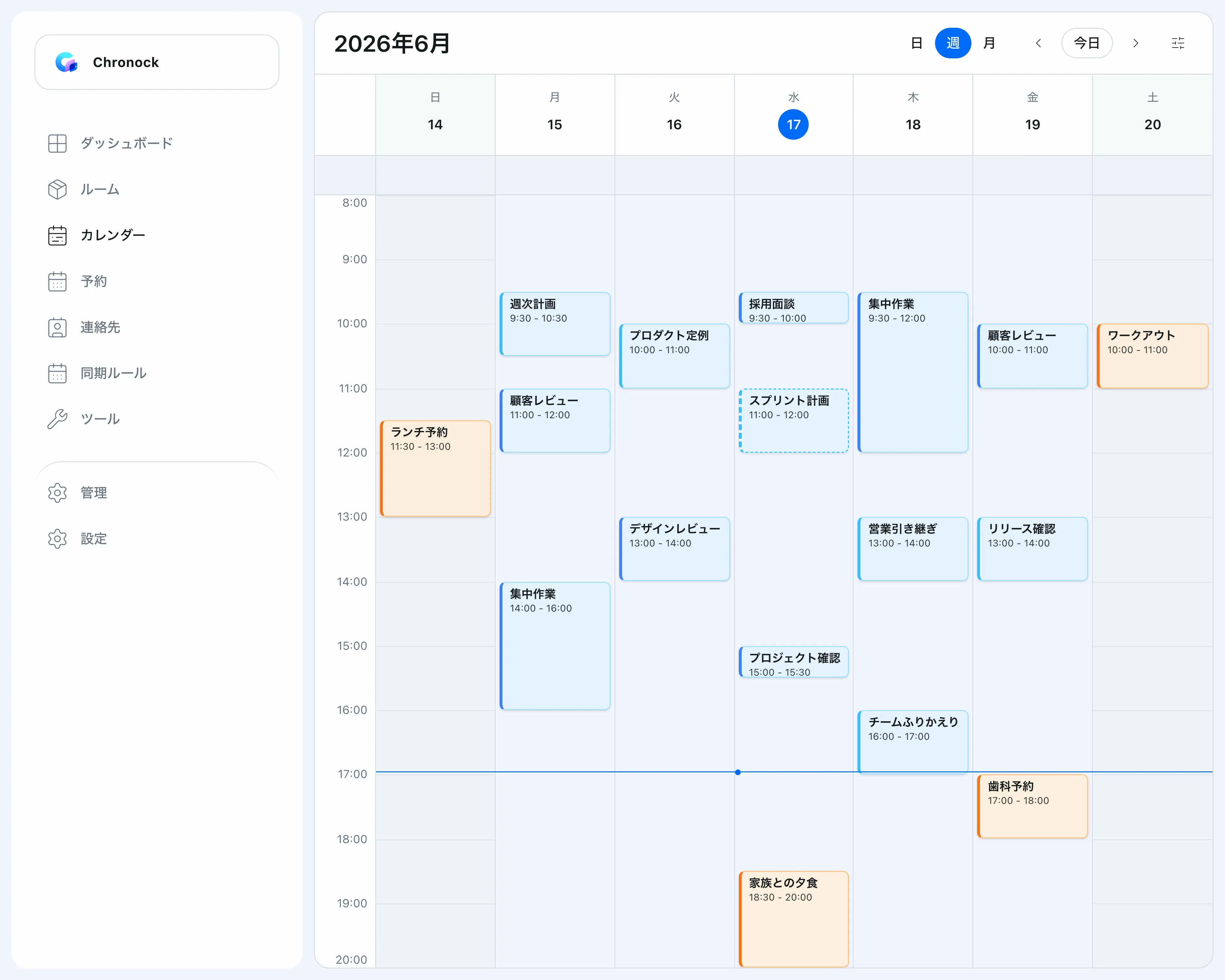Switch to 日 day view

(917, 43)
